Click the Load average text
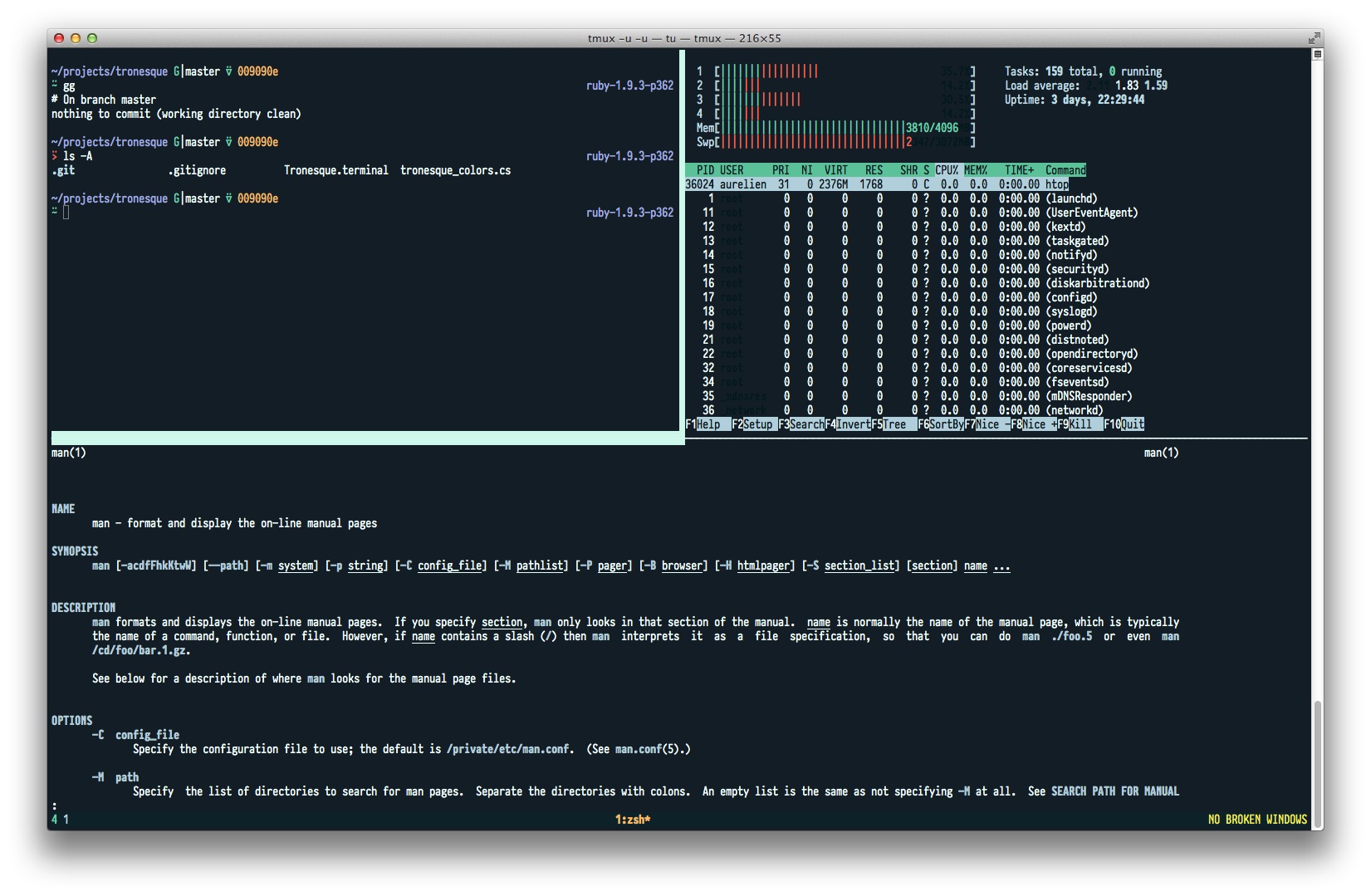 click(1085, 86)
